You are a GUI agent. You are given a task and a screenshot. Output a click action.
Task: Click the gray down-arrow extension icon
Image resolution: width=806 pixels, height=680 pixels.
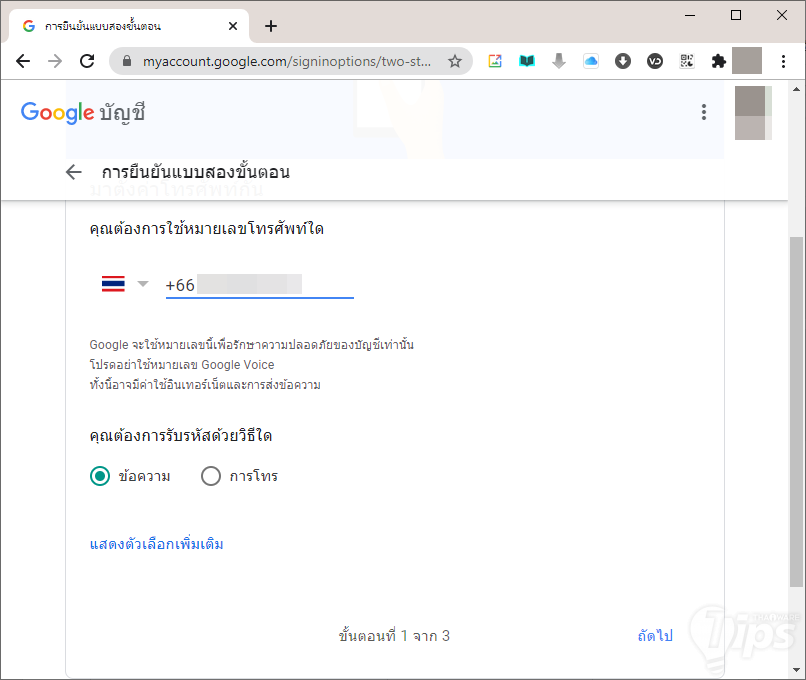coord(559,61)
